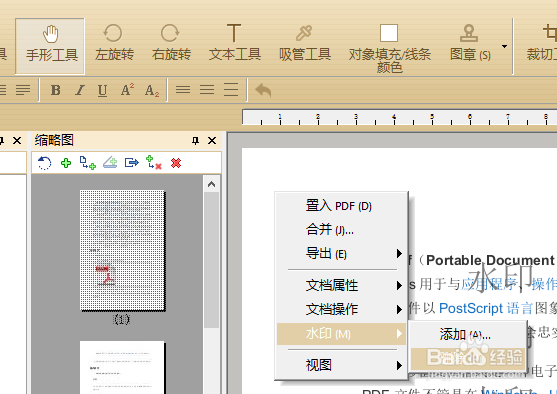Choose 置入 PDF (D) menu item
The image size is (557, 394).
341,206
